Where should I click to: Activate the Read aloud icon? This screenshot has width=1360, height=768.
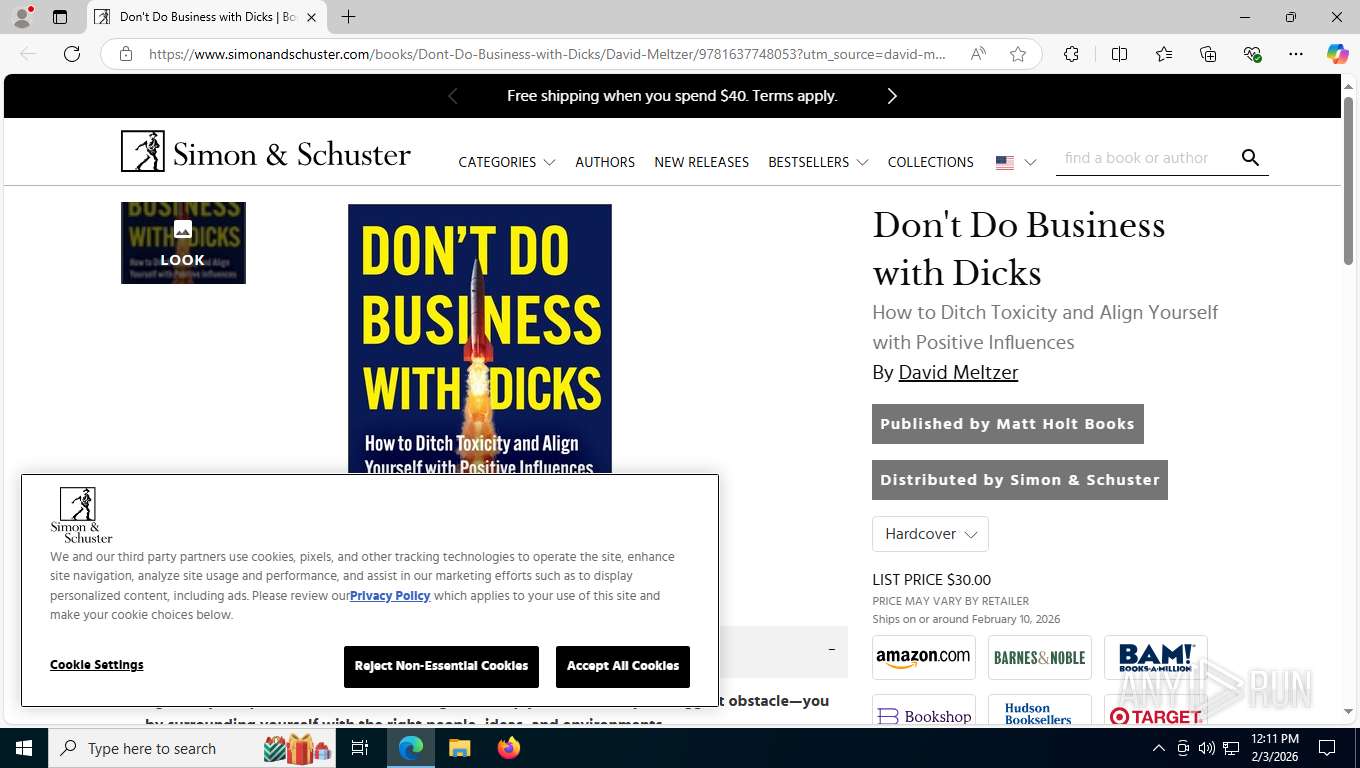click(x=978, y=54)
